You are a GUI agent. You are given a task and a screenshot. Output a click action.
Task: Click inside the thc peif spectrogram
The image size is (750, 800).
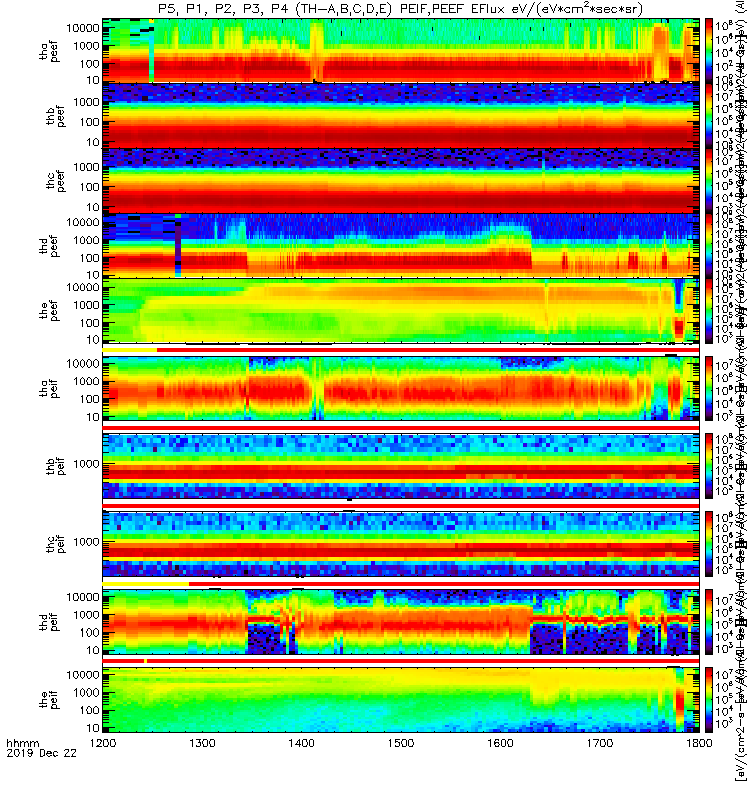[401, 544]
